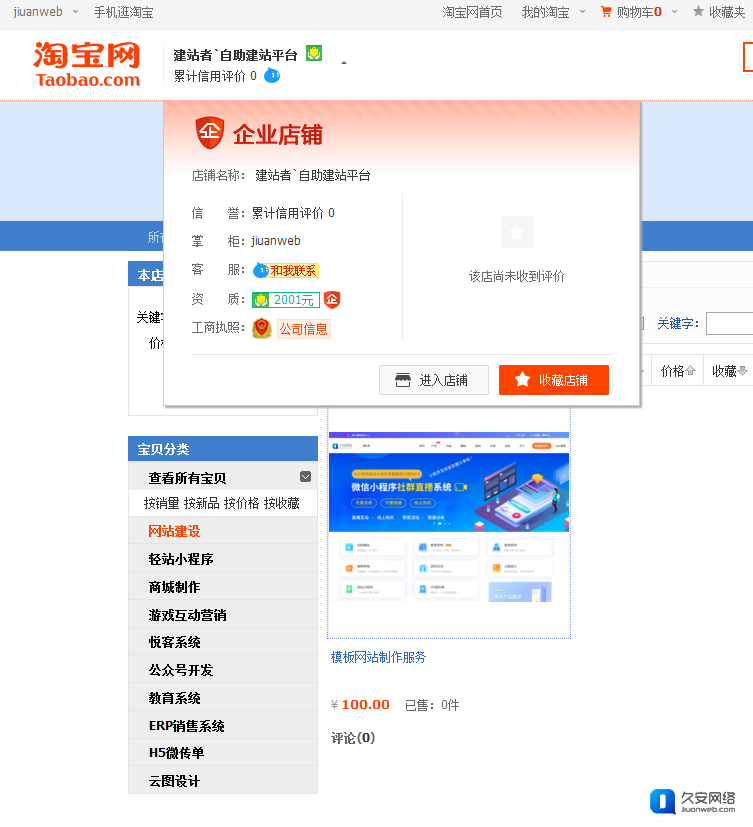The height and width of the screenshot is (827, 753).
Task: Sort by 按销量
Action: pos(161,504)
